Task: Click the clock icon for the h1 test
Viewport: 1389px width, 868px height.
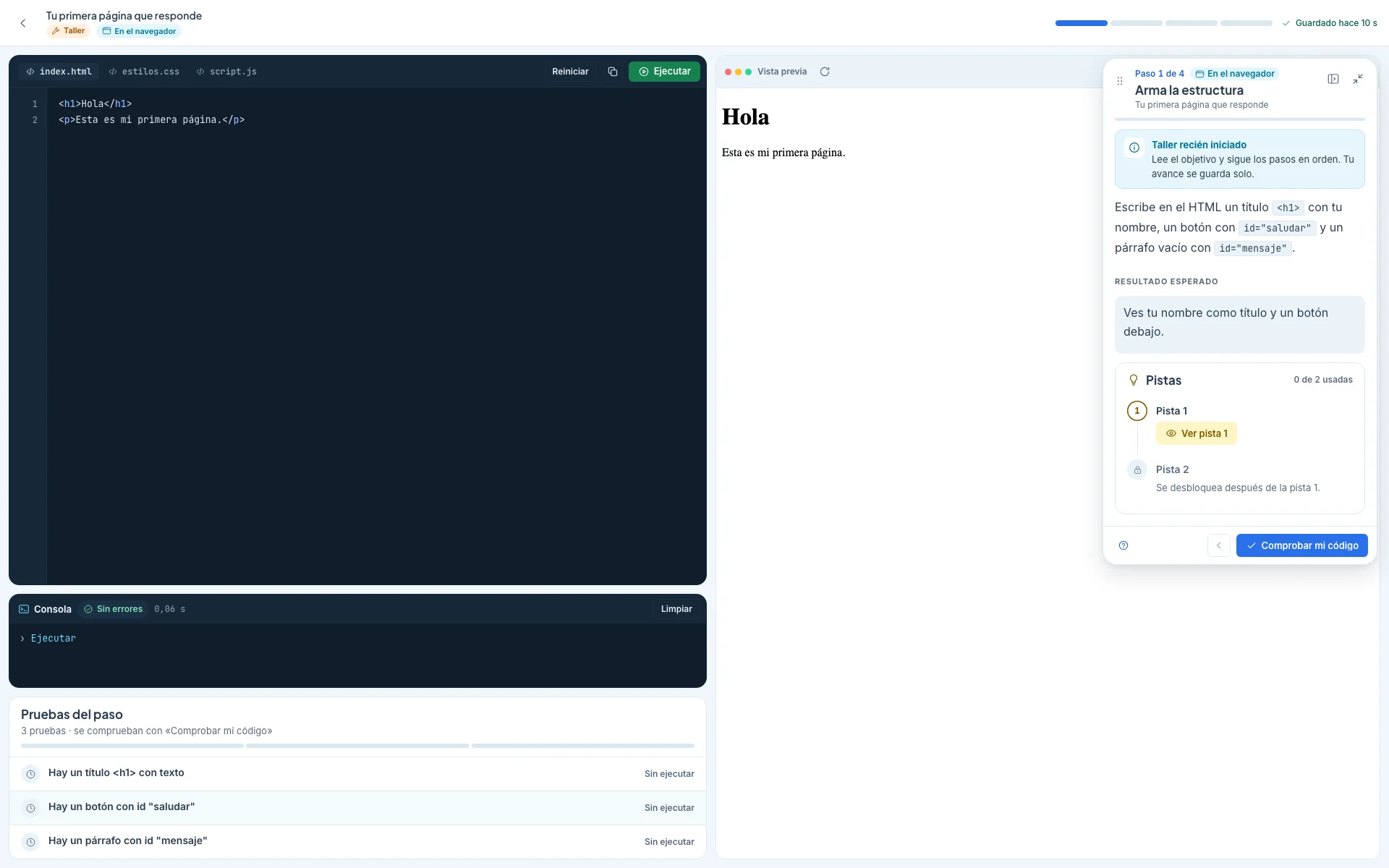Action: (x=30, y=774)
